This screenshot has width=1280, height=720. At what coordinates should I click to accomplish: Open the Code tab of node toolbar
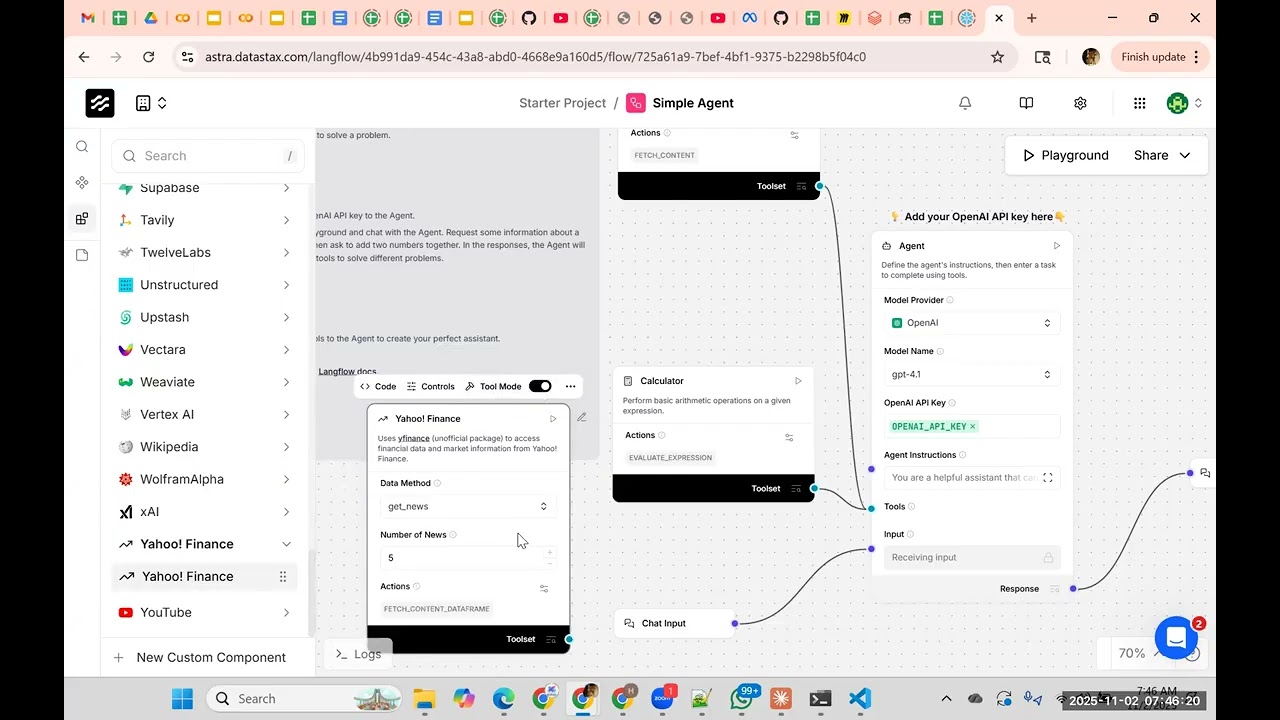click(379, 386)
